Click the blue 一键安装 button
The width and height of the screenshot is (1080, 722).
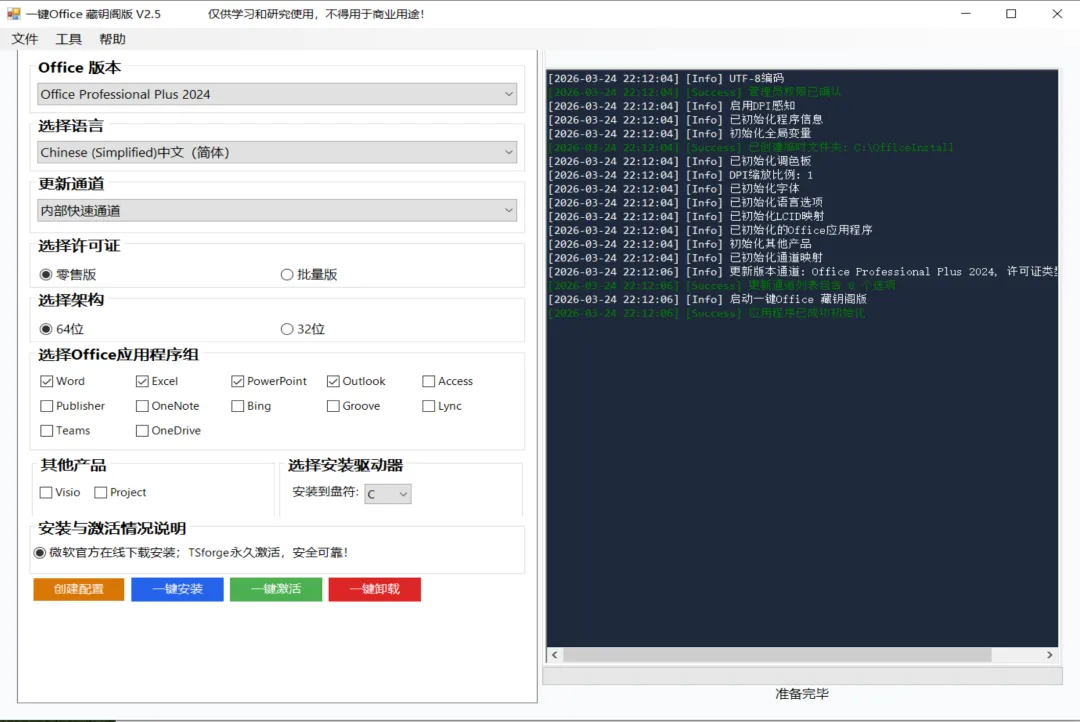pos(178,589)
